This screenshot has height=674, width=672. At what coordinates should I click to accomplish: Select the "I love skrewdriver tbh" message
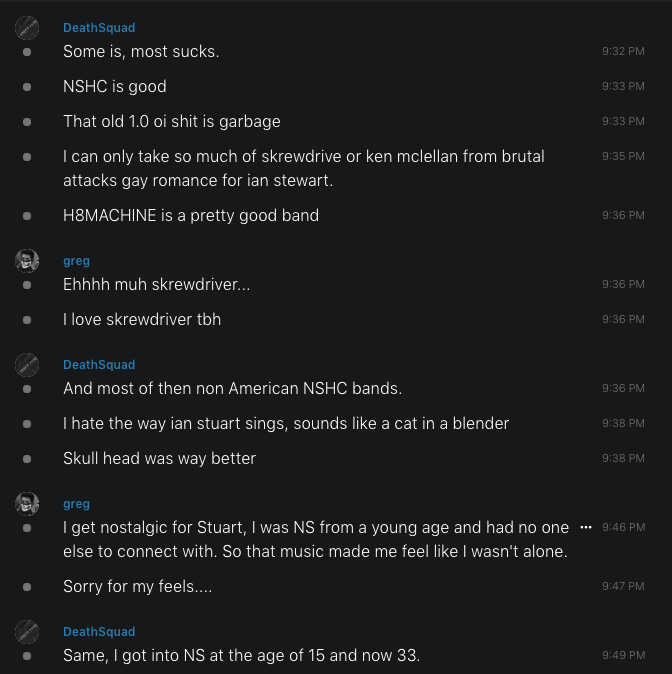point(142,319)
